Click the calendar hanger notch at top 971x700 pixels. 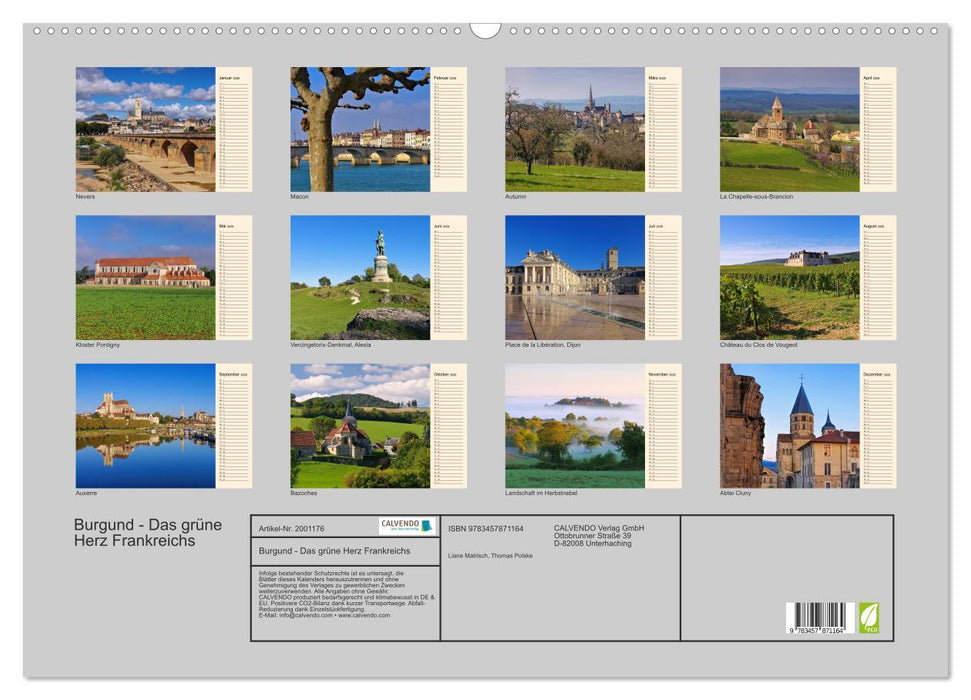pyautogui.click(x=485, y=30)
